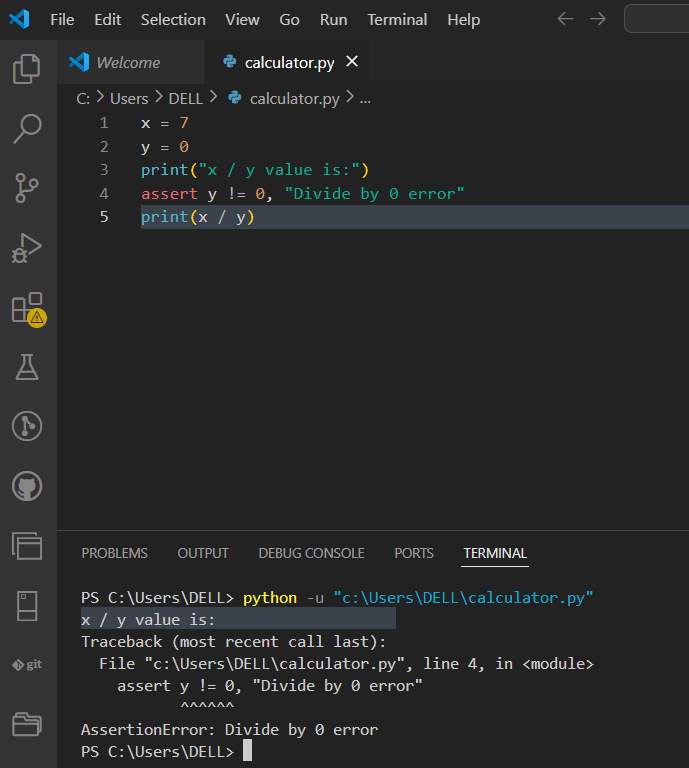This screenshot has height=768, width=689.
Task: Select the TERMINAL panel tab
Action: pos(495,553)
